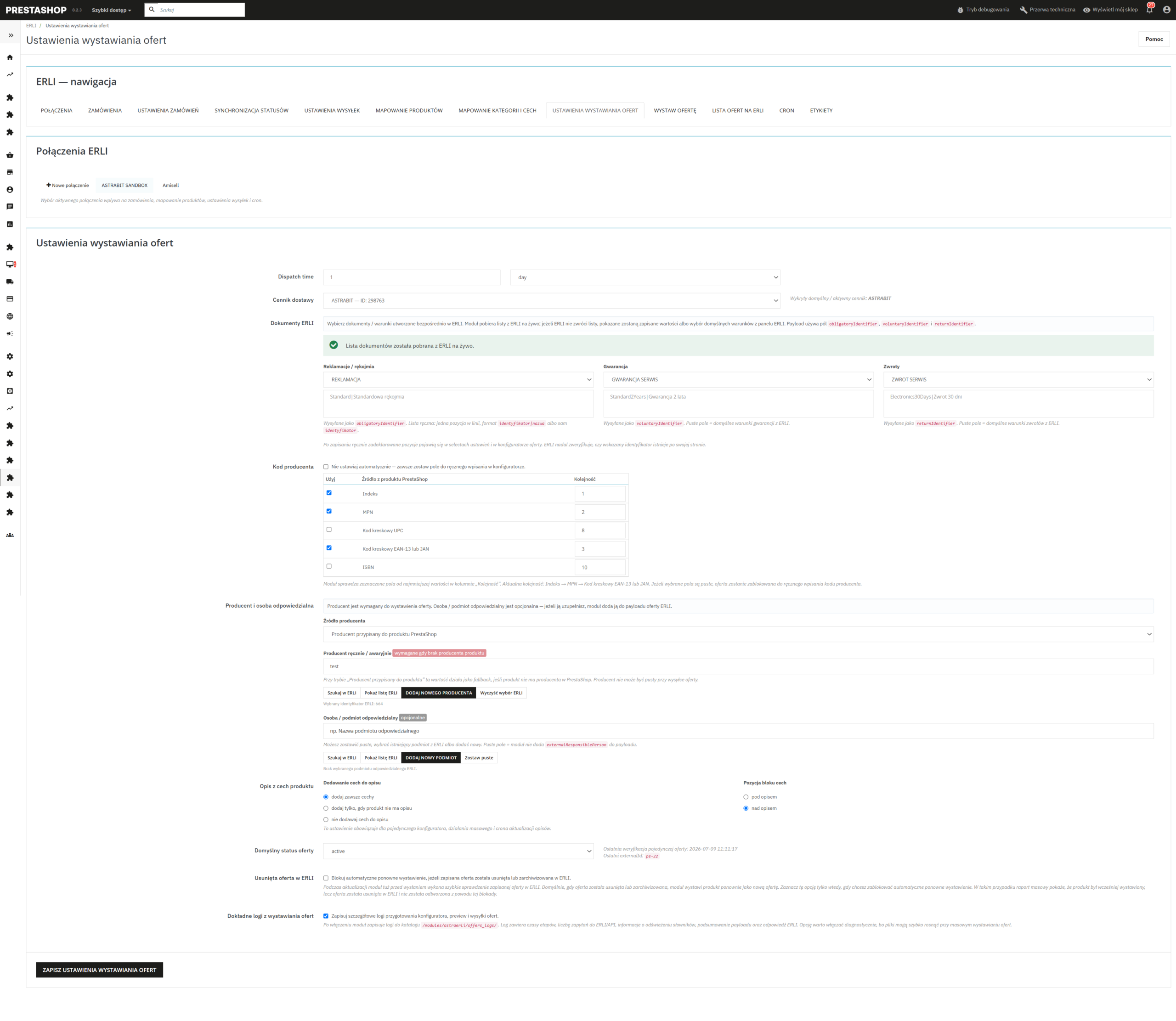Click the highlighted active puzzle module icon

tap(10, 478)
